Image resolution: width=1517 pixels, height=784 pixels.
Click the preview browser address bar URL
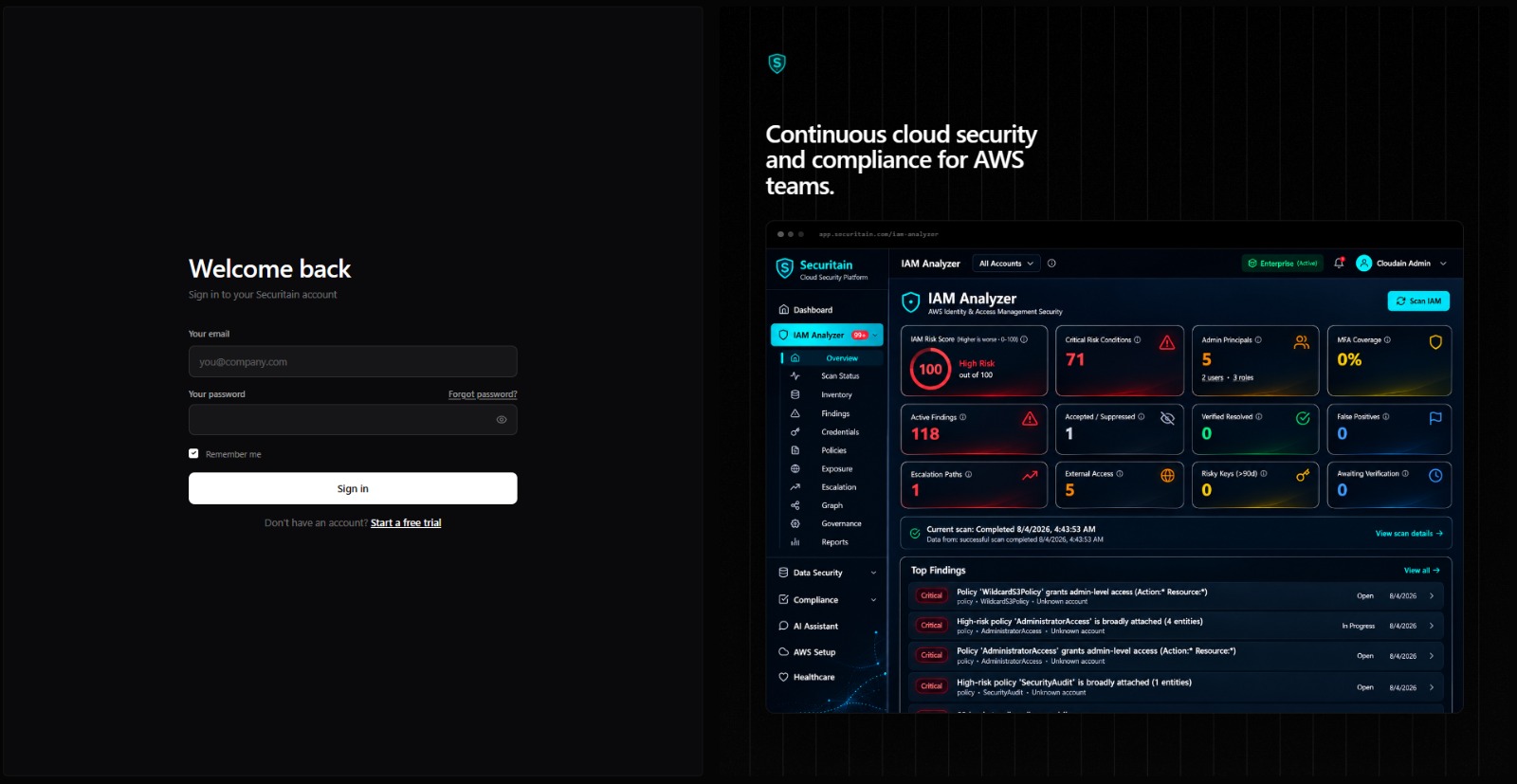(x=878, y=234)
